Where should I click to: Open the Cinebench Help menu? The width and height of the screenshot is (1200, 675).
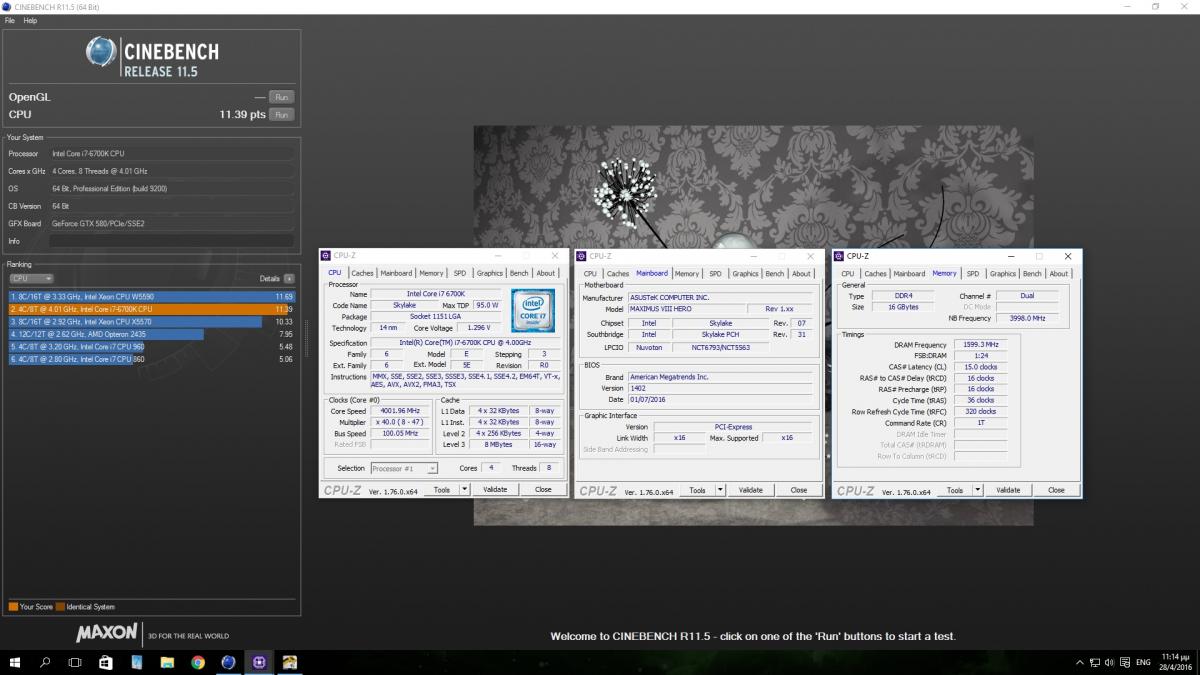[x=30, y=20]
